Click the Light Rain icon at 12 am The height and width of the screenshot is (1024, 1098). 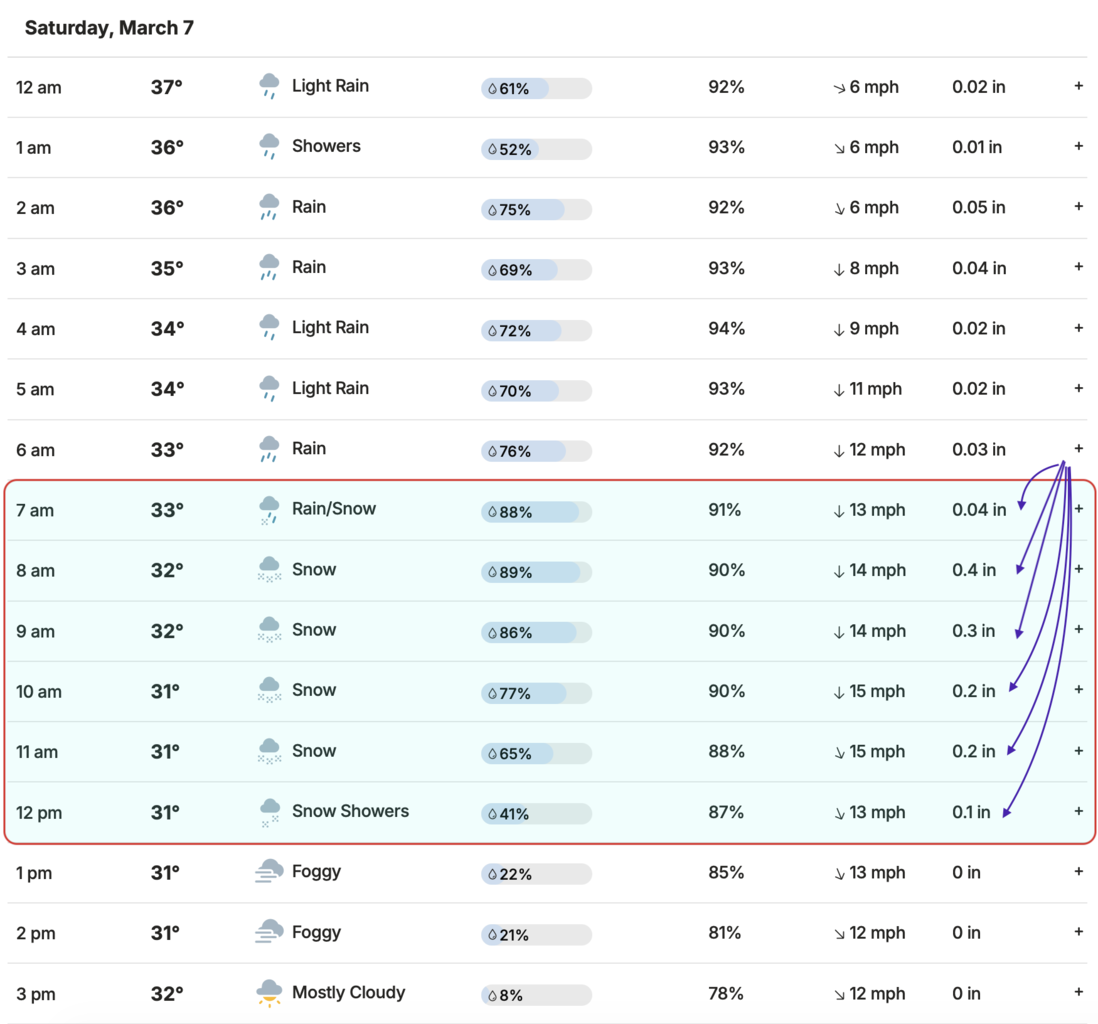pos(269,87)
